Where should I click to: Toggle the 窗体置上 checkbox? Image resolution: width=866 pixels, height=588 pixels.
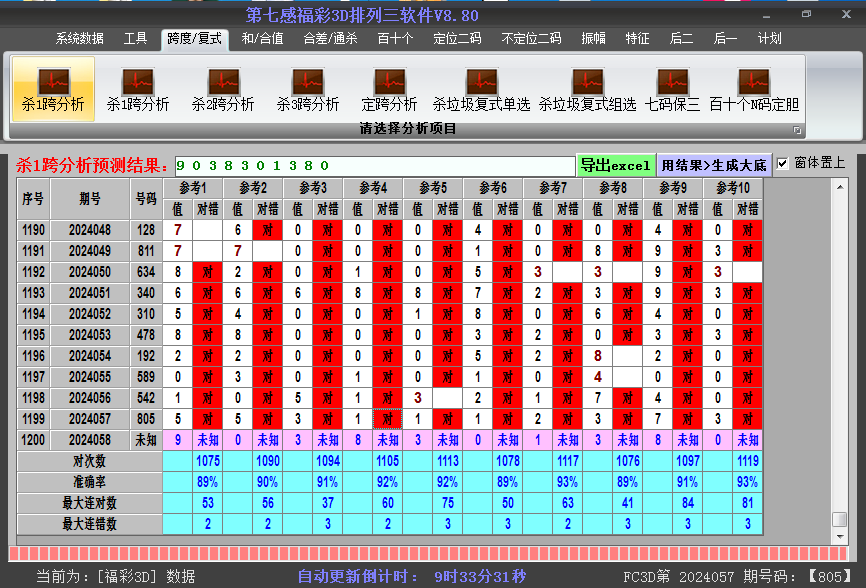[x=782, y=163]
